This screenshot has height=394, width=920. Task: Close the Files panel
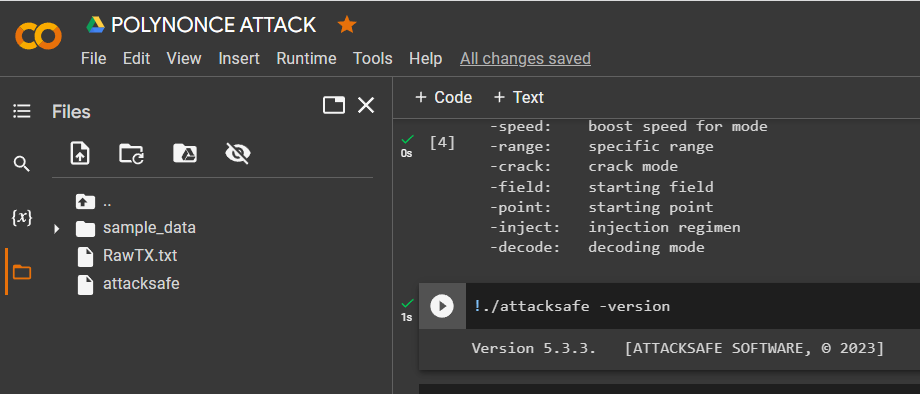pos(366,106)
